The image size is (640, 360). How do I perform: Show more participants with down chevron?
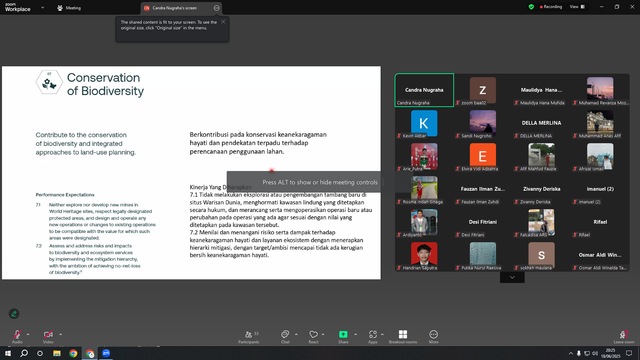click(512, 277)
